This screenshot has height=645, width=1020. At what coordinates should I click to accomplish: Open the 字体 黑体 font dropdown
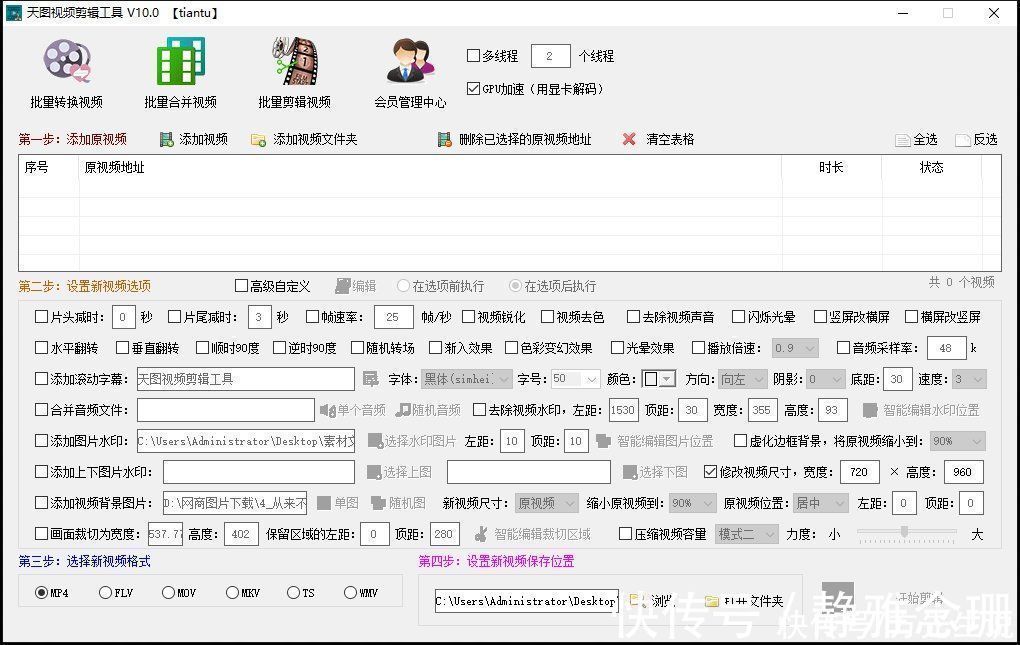466,379
